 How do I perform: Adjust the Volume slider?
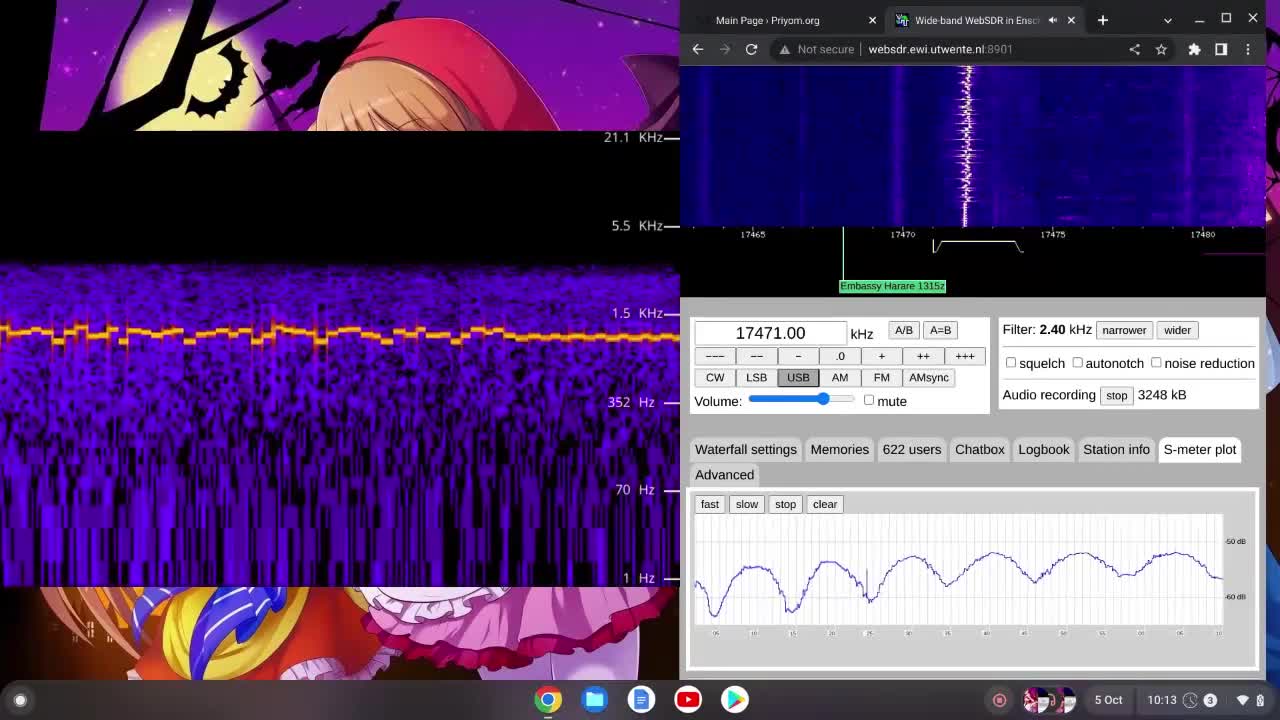point(802,399)
